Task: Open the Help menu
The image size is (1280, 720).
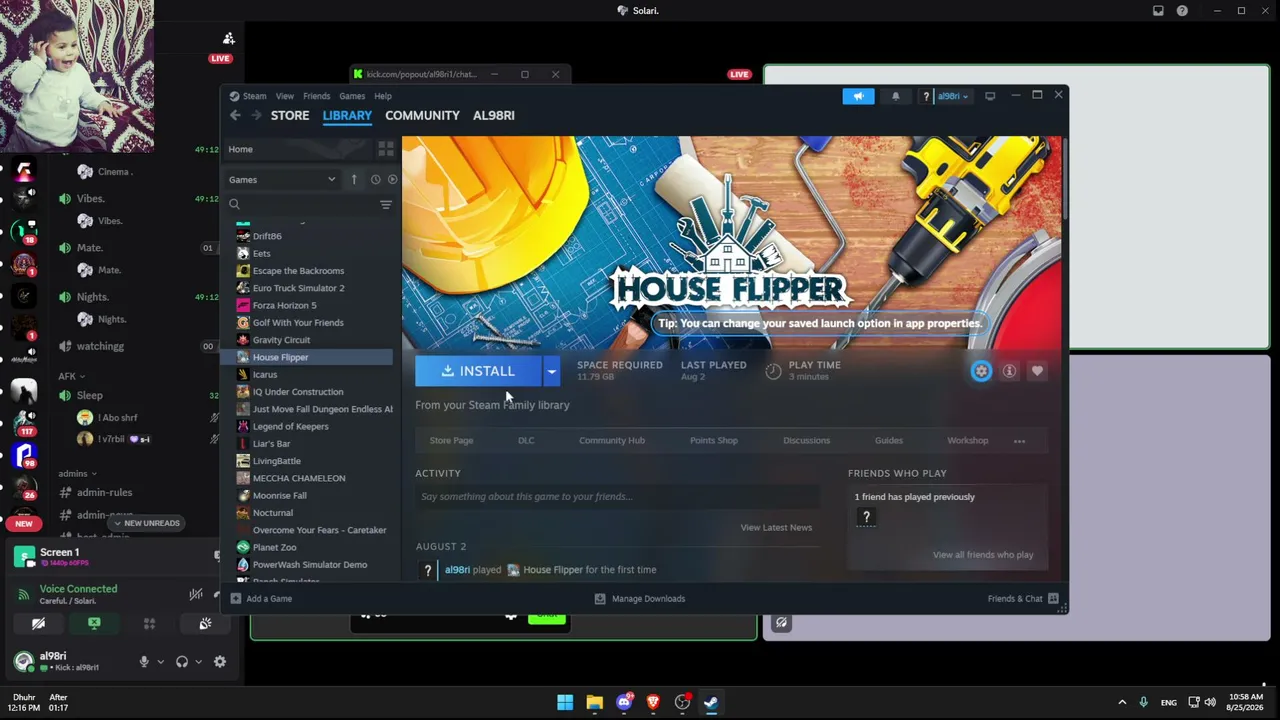Action: pos(383,96)
